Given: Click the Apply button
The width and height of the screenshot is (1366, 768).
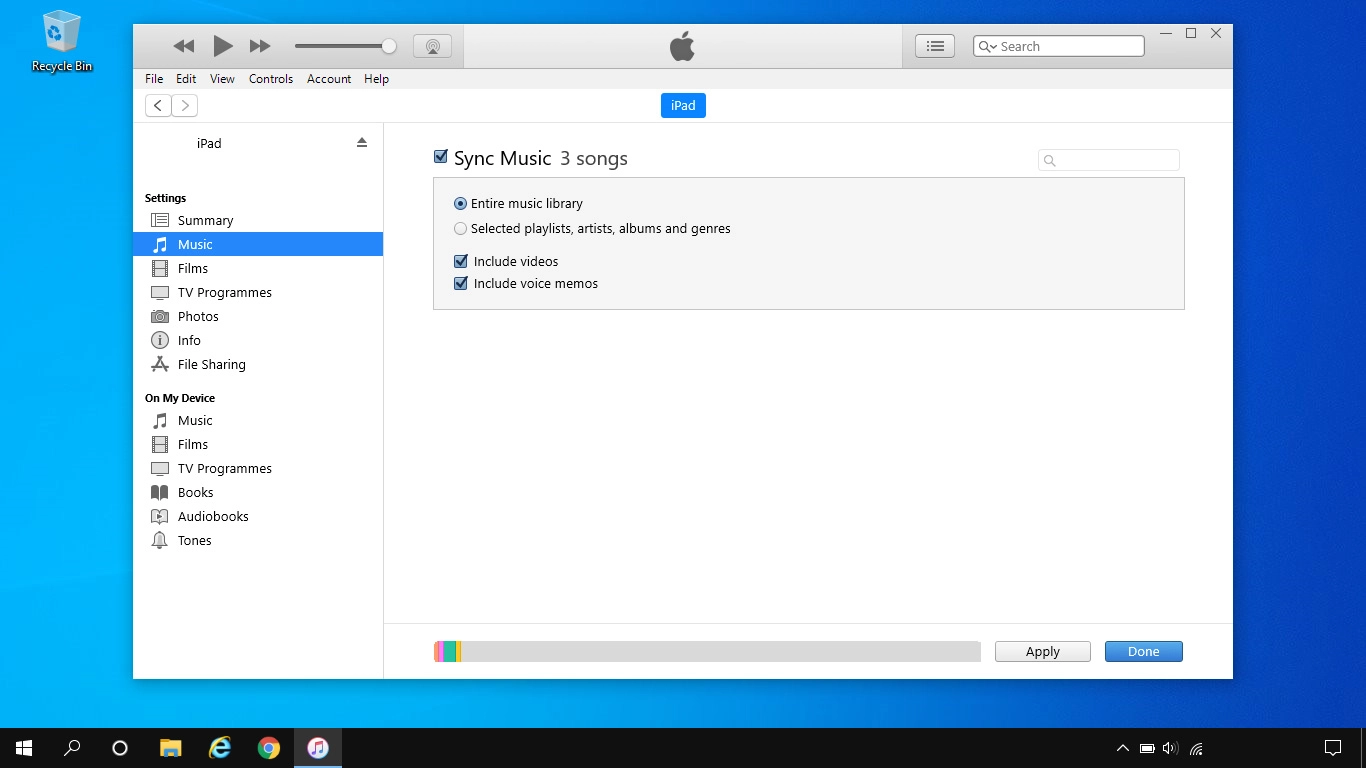Looking at the screenshot, I should pos(1042,651).
